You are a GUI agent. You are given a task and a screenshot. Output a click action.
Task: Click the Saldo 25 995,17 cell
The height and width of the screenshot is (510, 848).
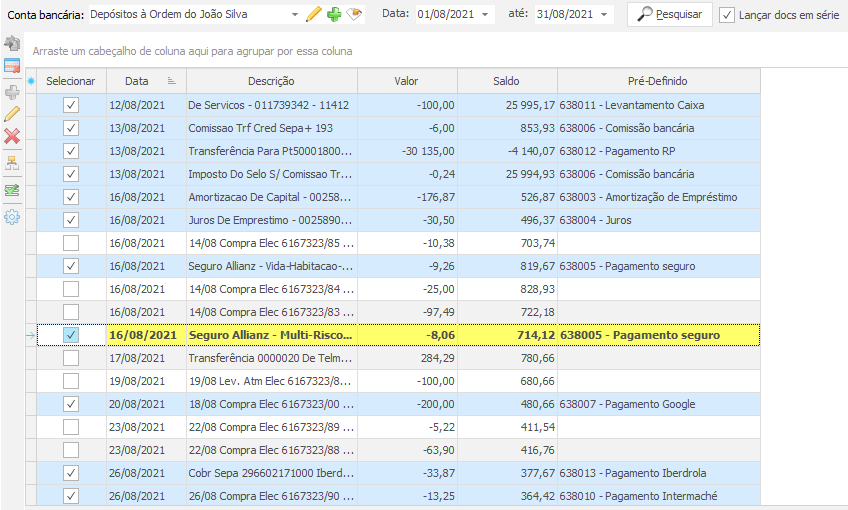(507, 105)
